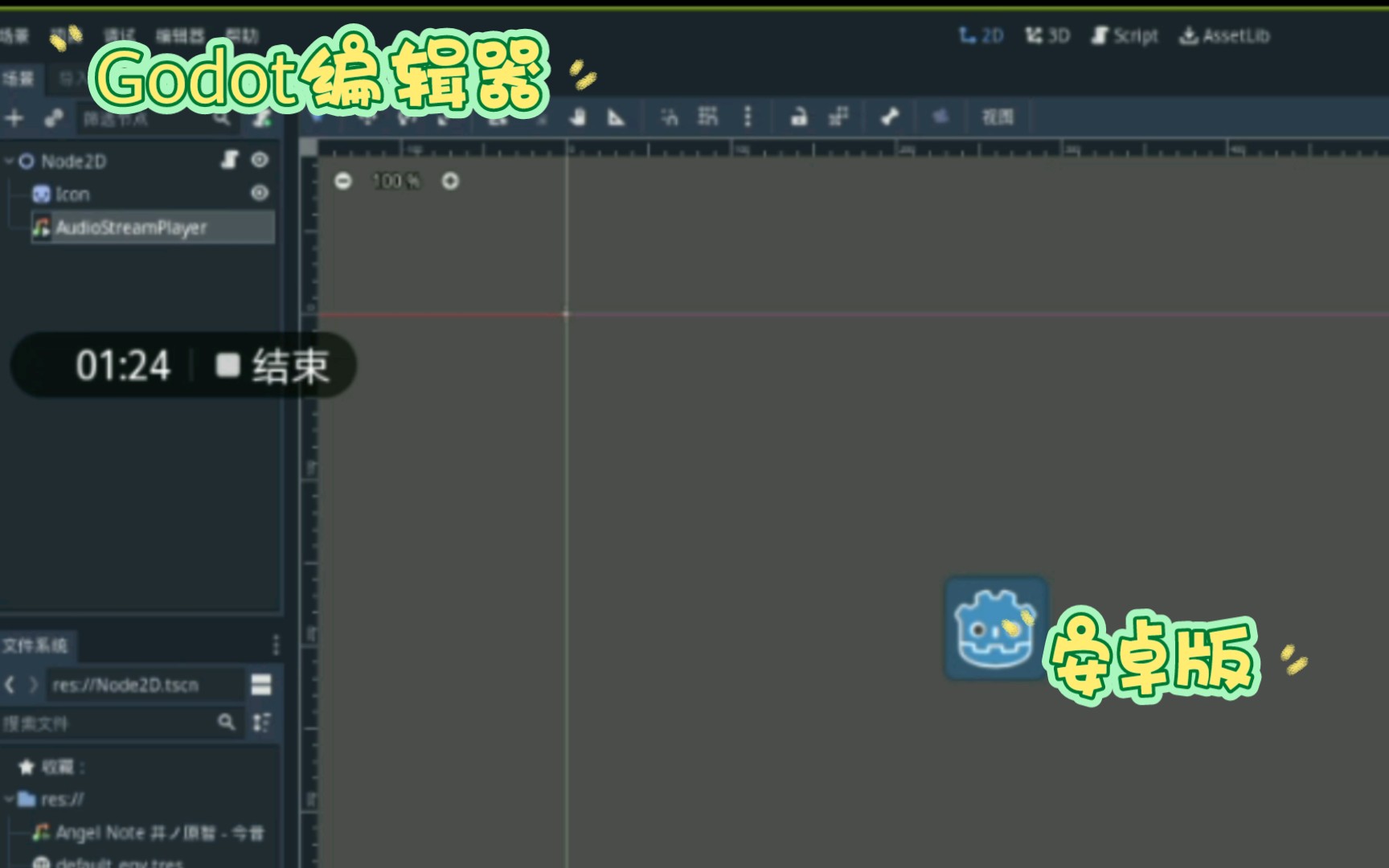This screenshot has height=868, width=1389.
Task: Open snapping options three-dots menu
Action: click(748, 117)
